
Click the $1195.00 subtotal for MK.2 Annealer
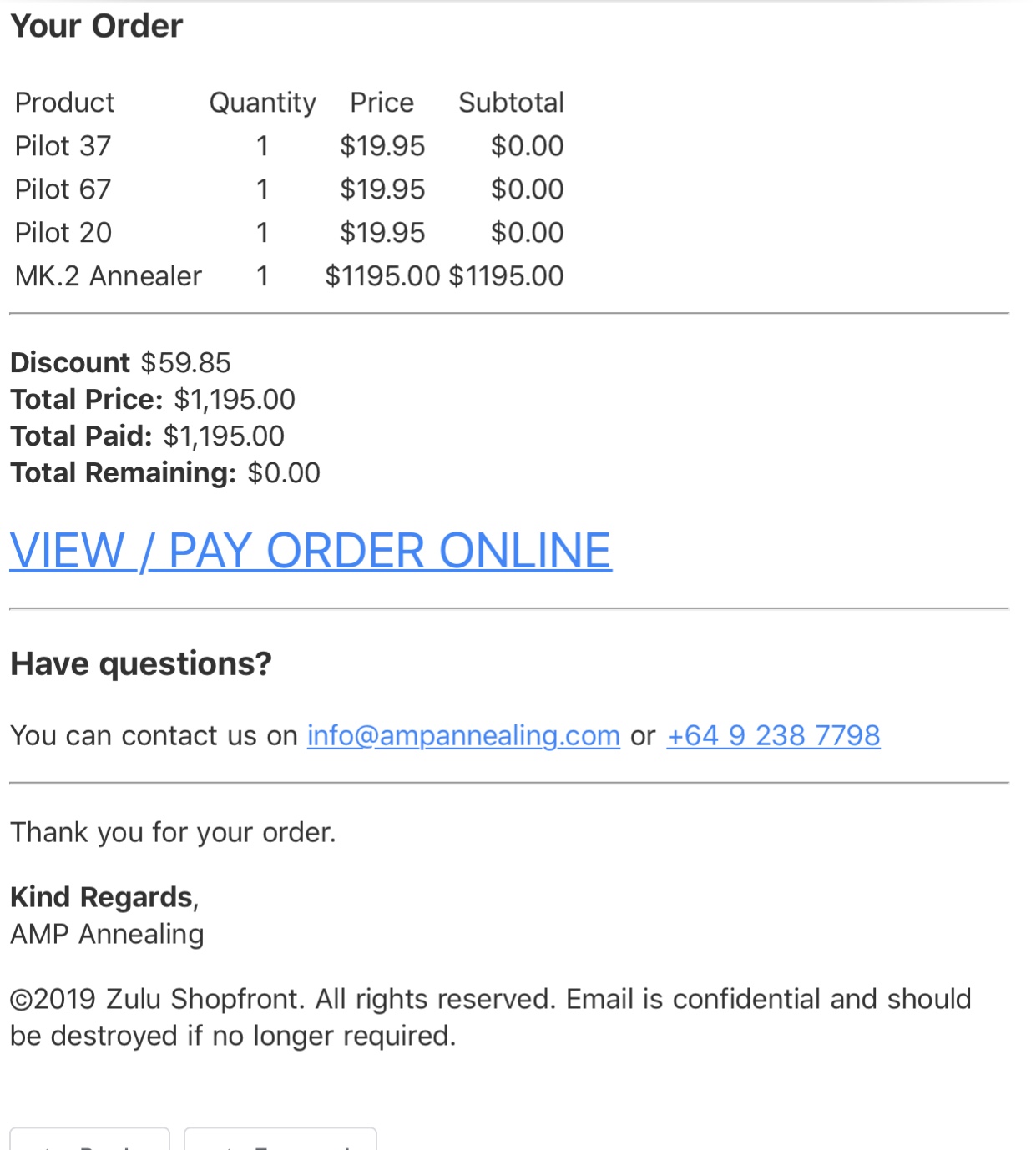[507, 276]
